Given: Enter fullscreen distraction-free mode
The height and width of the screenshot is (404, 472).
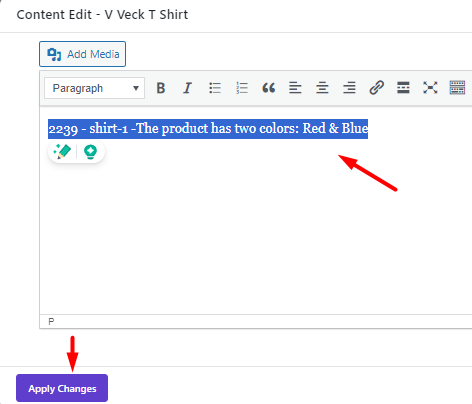Looking at the screenshot, I should tap(430, 88).
